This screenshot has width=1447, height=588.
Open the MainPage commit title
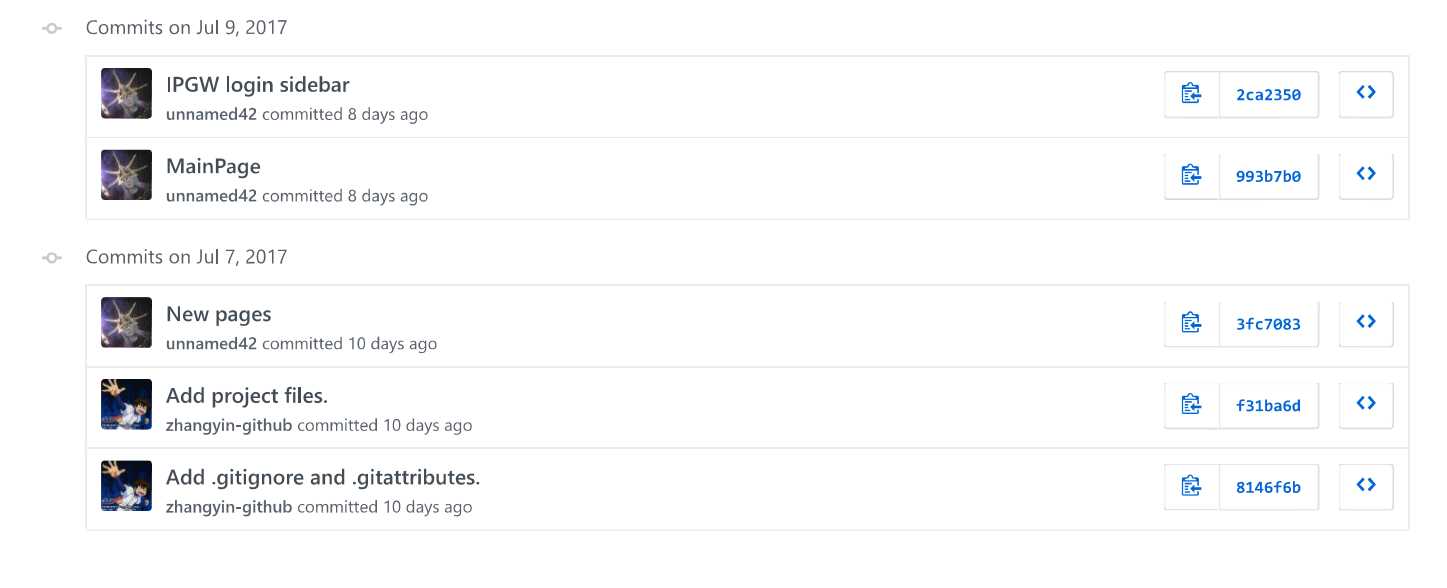click(213, 167)
